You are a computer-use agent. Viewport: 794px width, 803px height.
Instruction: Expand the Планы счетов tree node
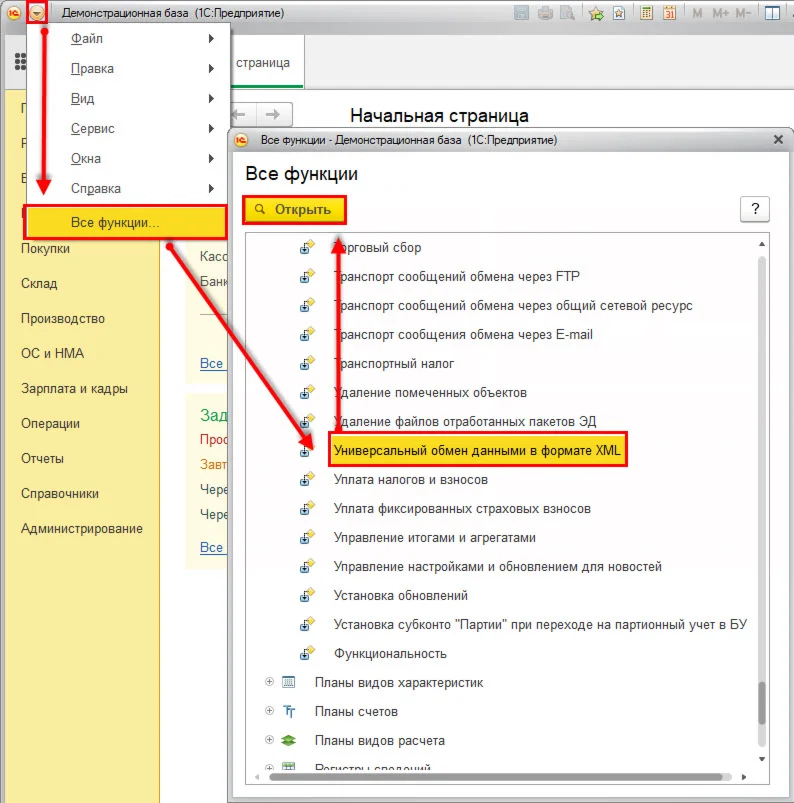tap(269, 711)
